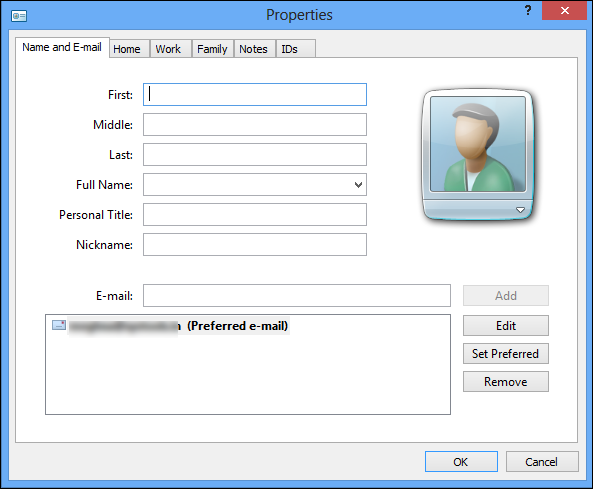Remove the selected e-mail address
Viewport: 593px width, 489px height.
(x=506, y=382)
